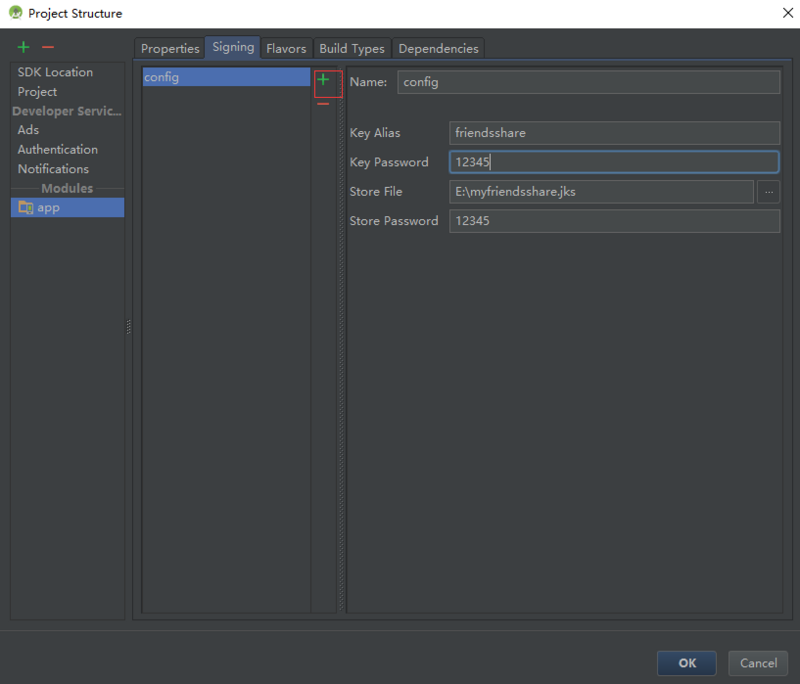Click the Name field containing config

[x=589, y=82]
